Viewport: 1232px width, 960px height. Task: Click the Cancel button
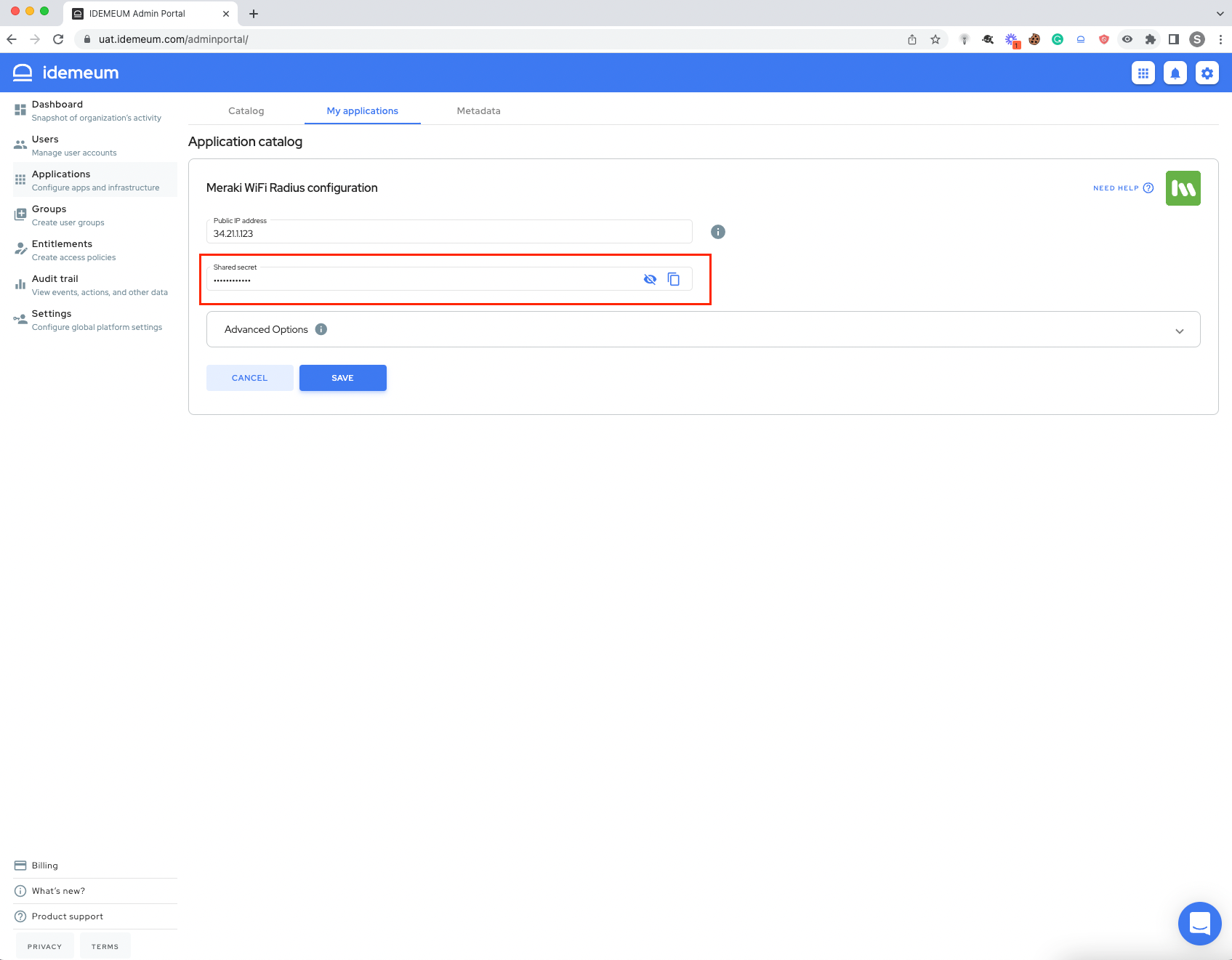click(x=250, y=378)
